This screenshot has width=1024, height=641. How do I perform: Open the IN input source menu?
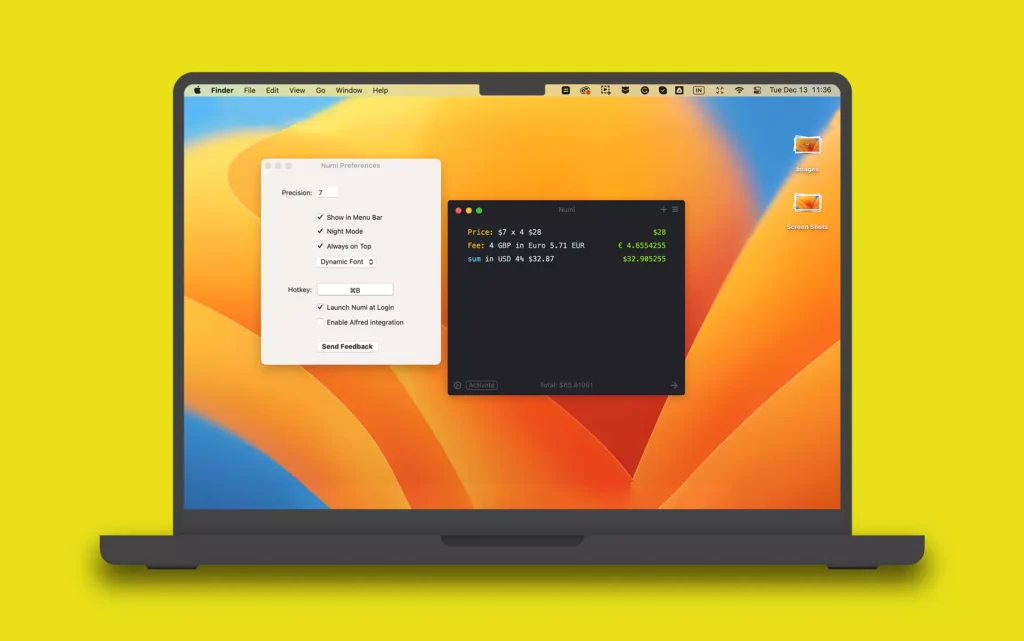coord(699,90)
